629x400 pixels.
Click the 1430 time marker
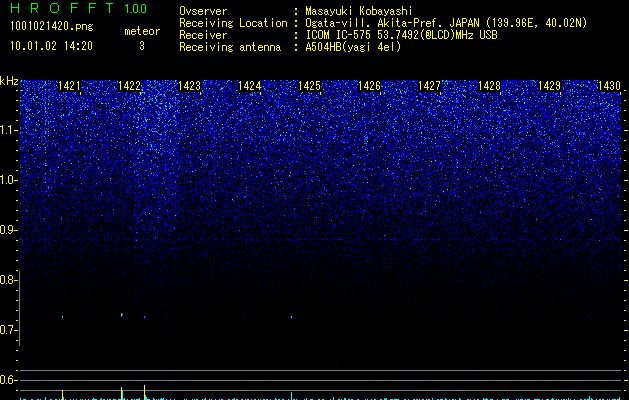coord(609,86)
